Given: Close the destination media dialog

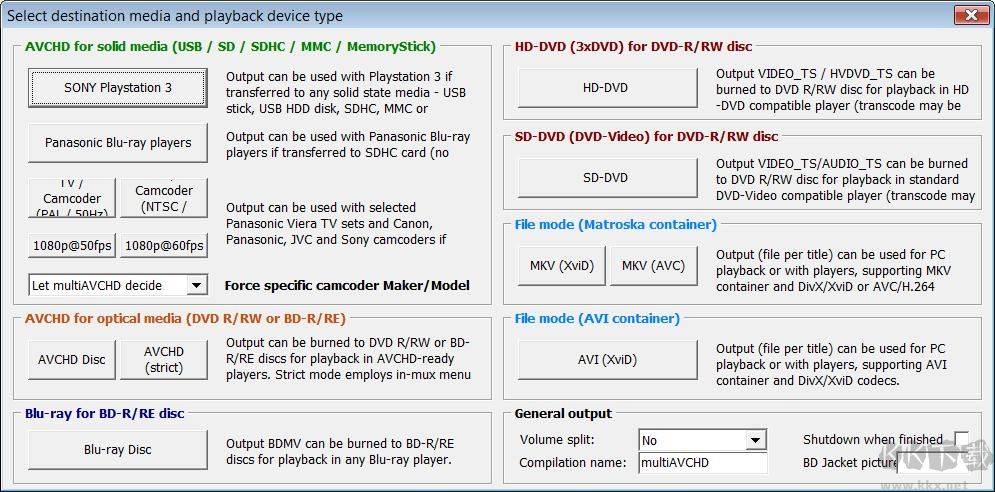Looking at the screenshot, I should [x=971, y=15].
